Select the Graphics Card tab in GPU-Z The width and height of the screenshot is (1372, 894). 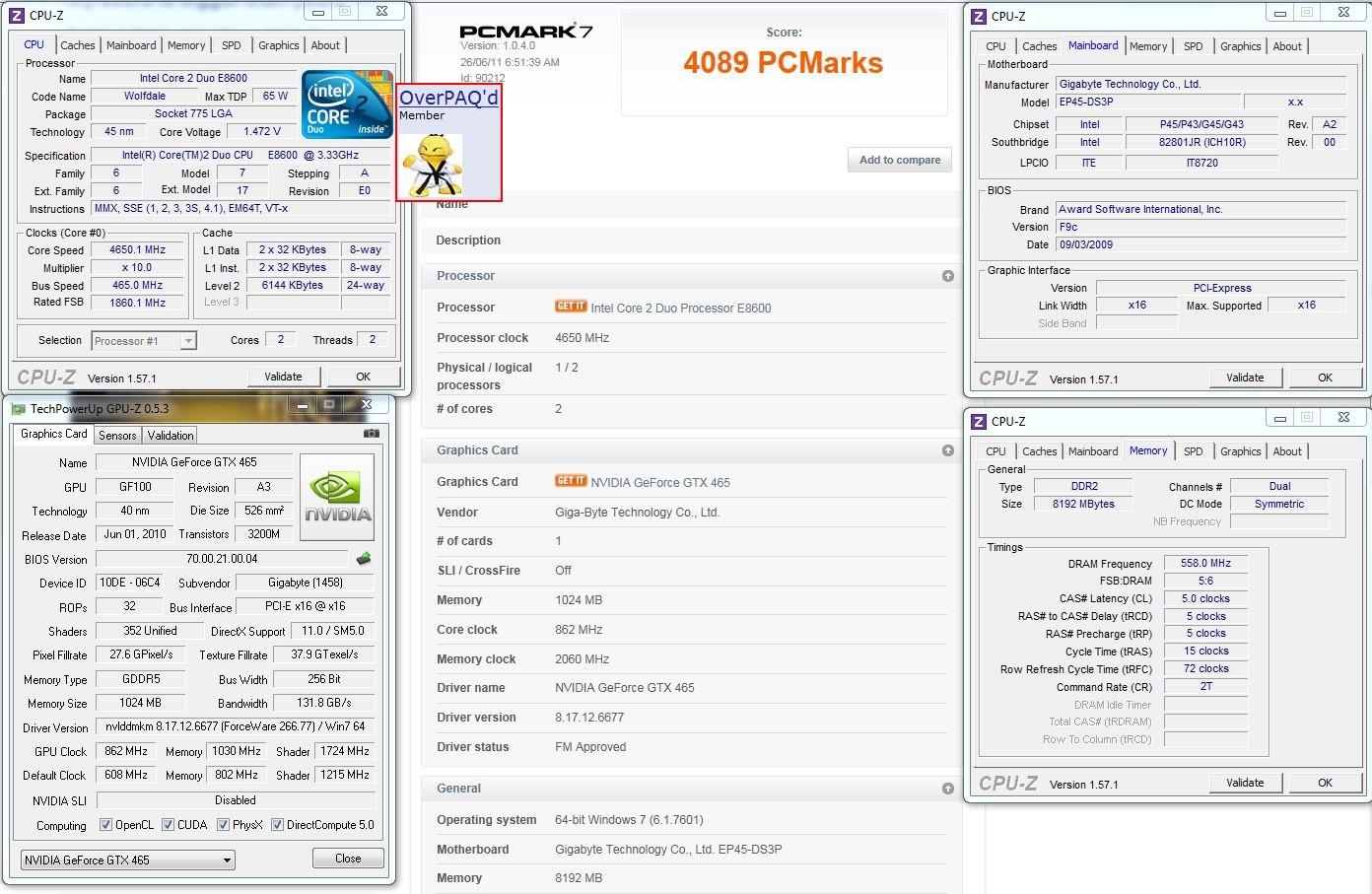[54, 434]
